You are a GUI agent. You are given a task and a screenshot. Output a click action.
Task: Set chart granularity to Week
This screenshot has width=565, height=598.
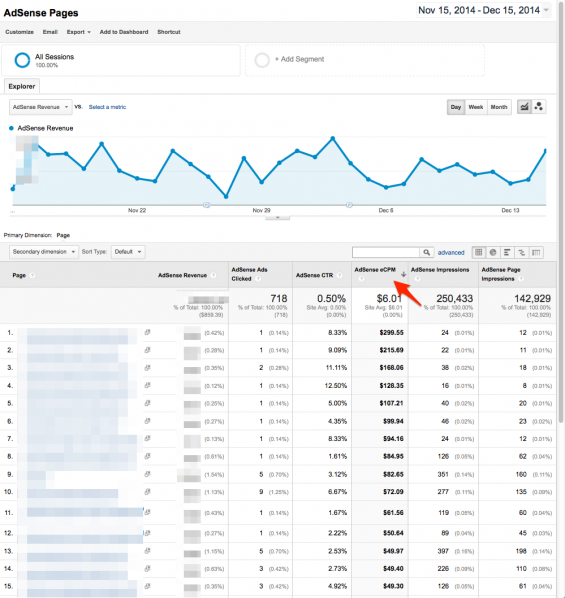pos(476,107)
